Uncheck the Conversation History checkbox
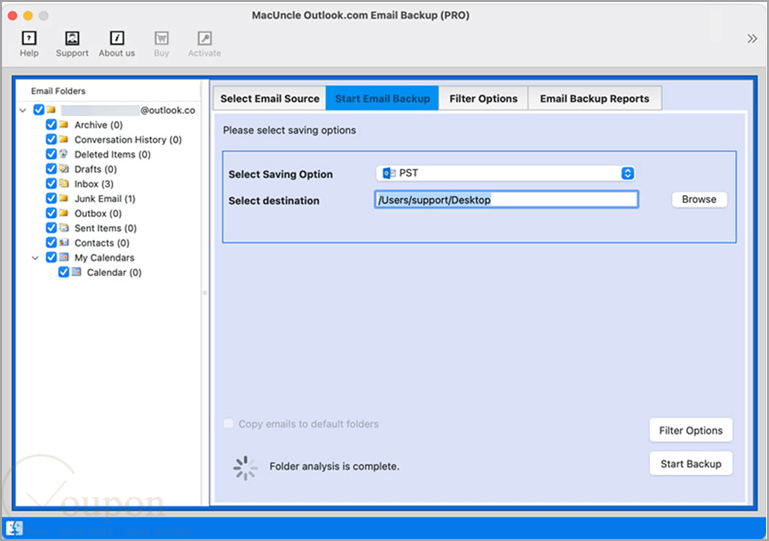This screenshot has width=769, height=541. pos(51,139)
